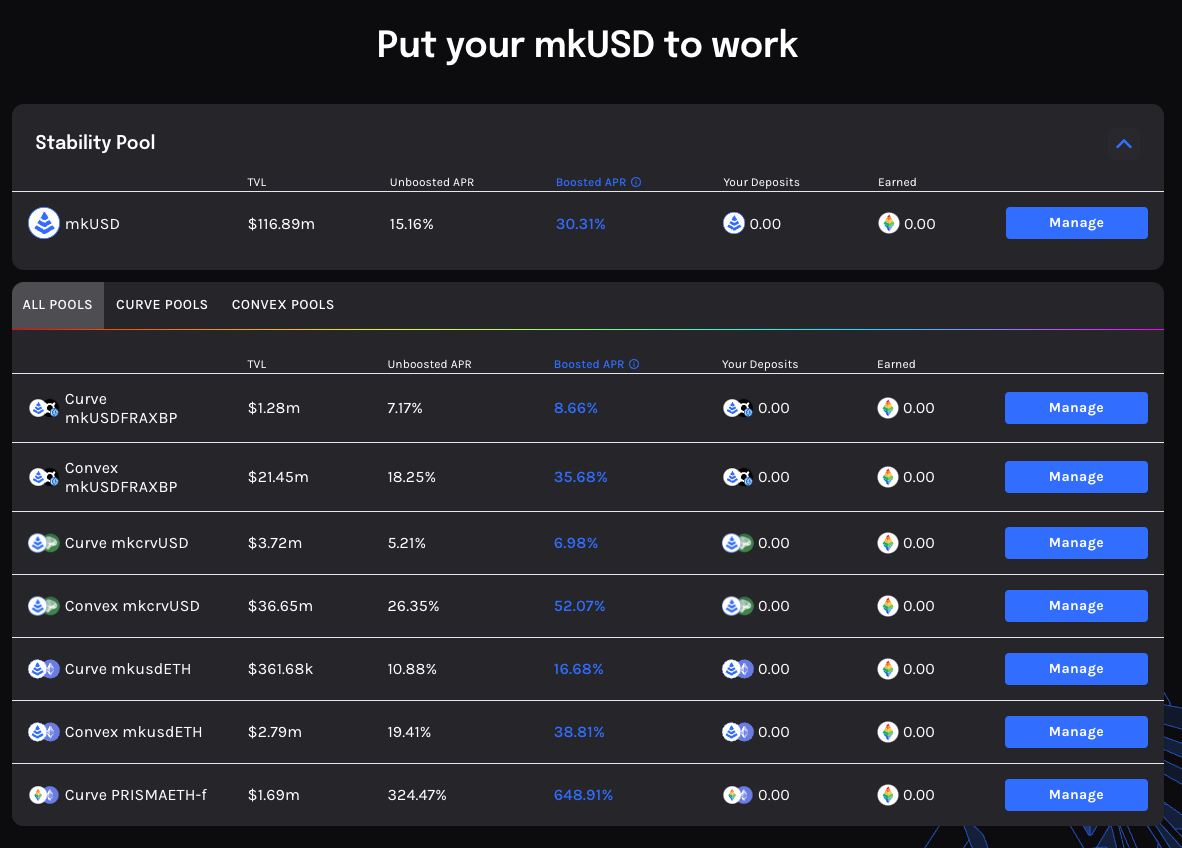Image resolution: width=1182 pixels, height=848 pixels.
Task: Click the Curve mkusdETH pool icon
Action: (x=44, y=669)
